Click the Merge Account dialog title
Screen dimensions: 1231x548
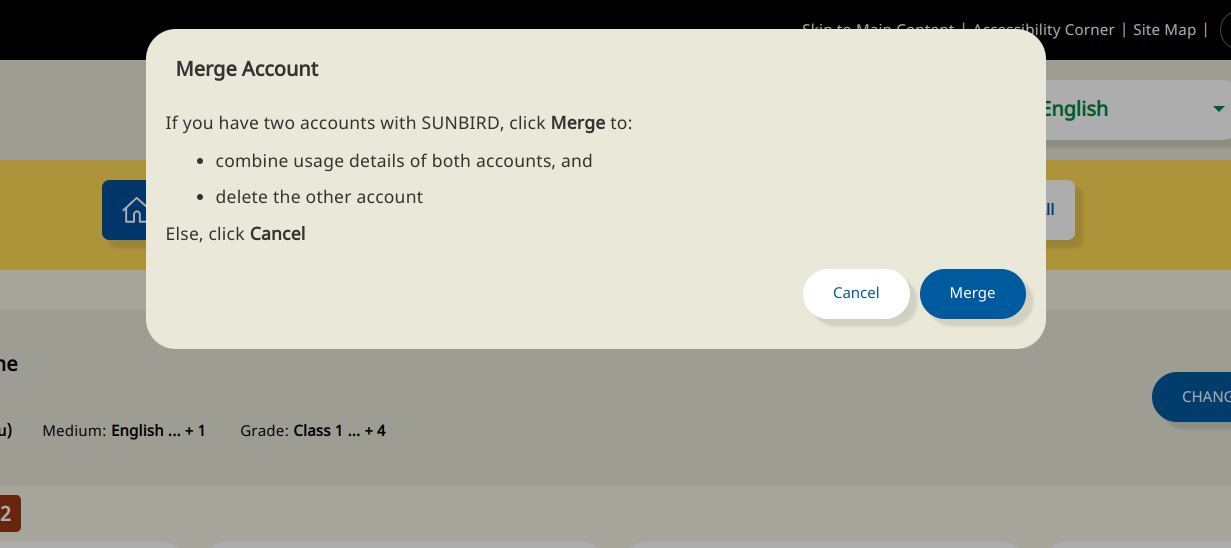[247, 69]
